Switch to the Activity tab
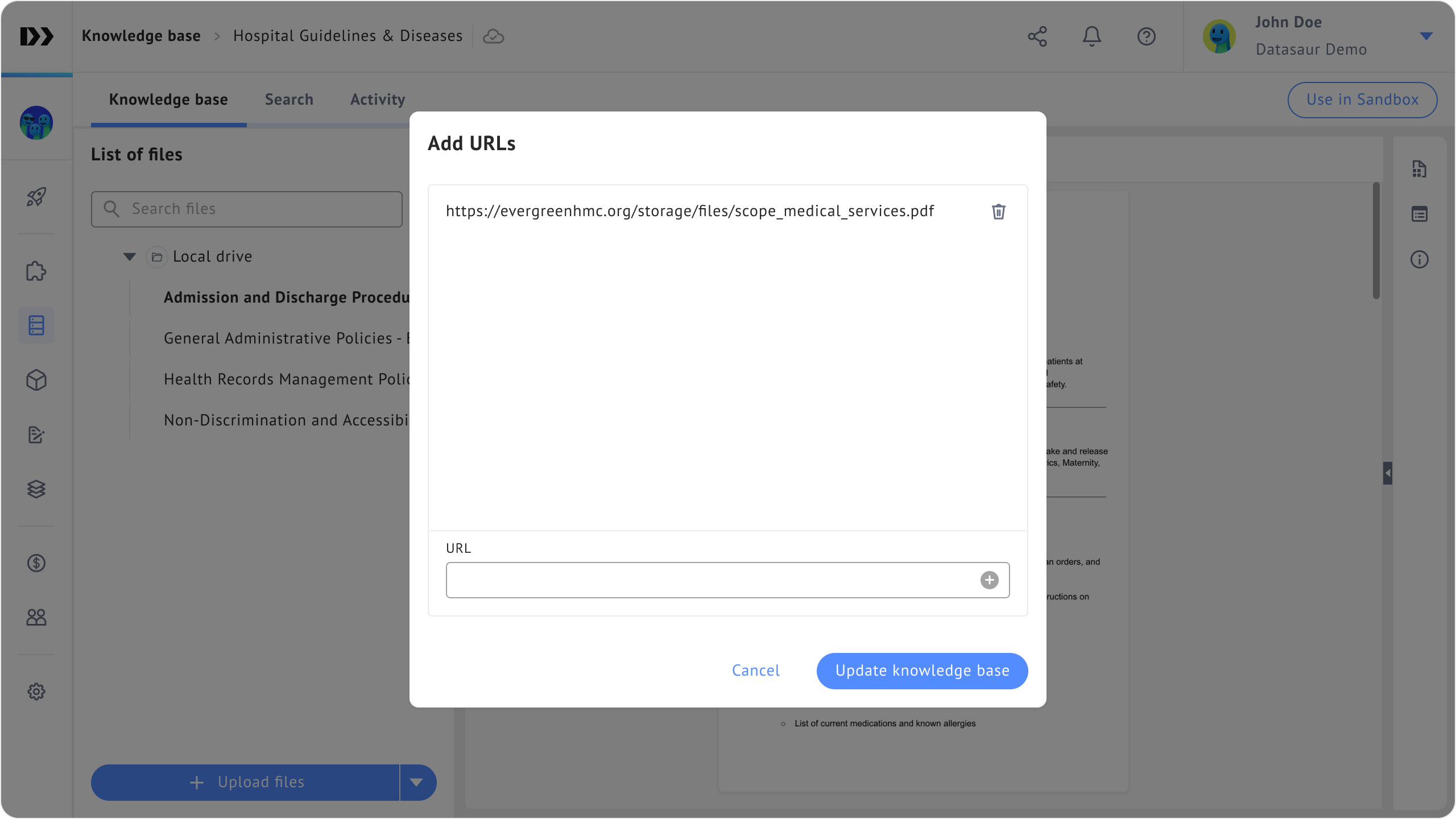Image resolution: width=1456 pixels, height=819 pixels. click(378, 100)
